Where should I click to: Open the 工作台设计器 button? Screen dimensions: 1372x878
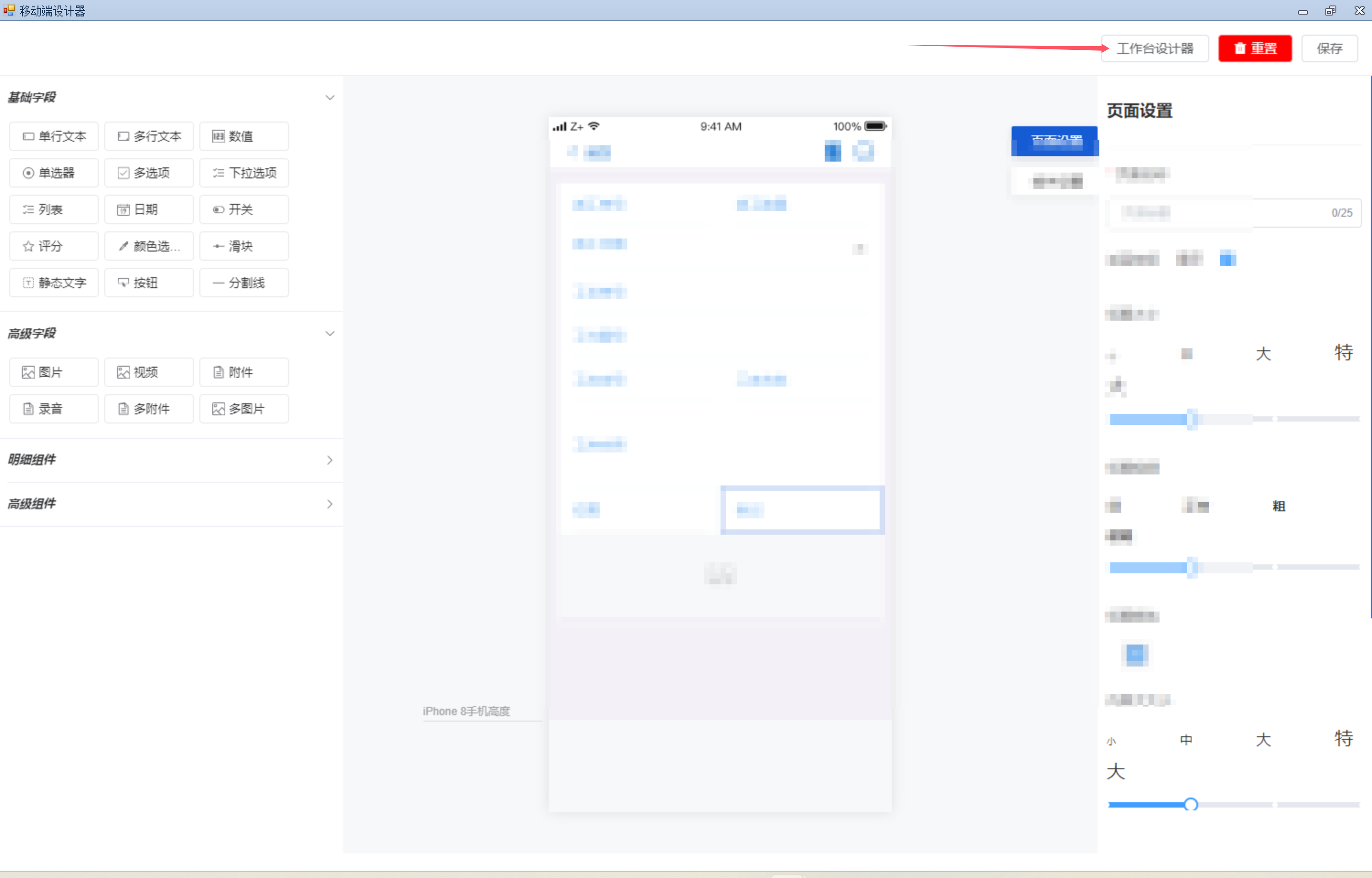pyautogui.click(x=1155, y=48)
